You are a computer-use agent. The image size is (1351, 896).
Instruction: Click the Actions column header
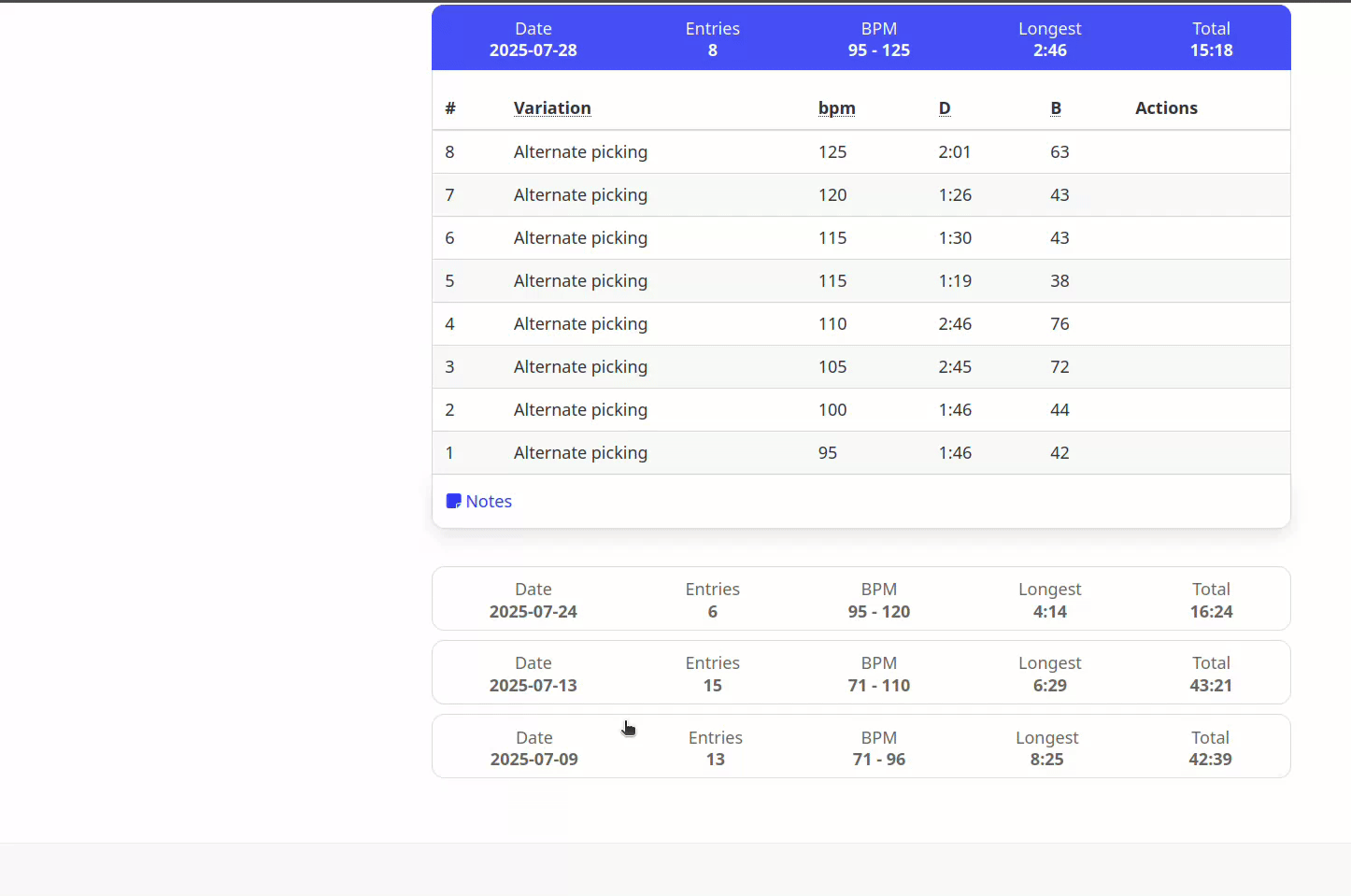[x=1166, y=107]
